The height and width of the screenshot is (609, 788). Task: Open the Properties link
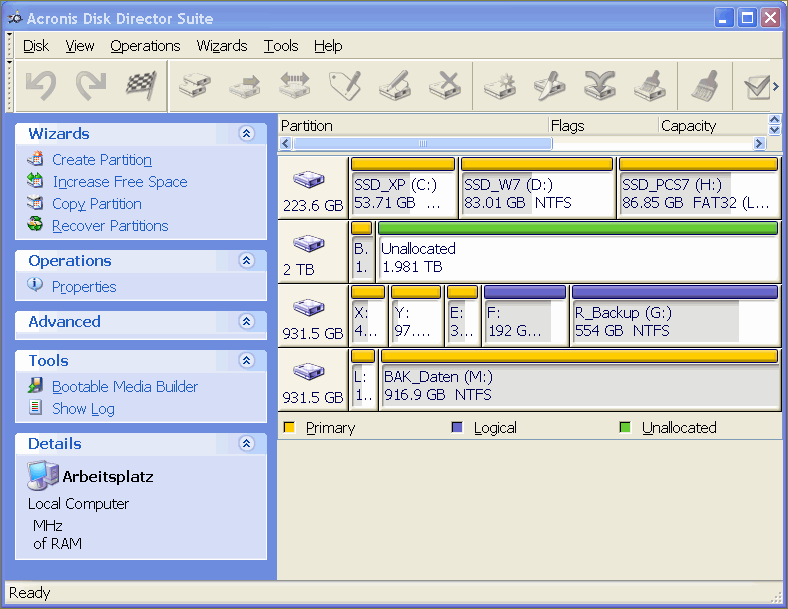[x=84, y=287]
